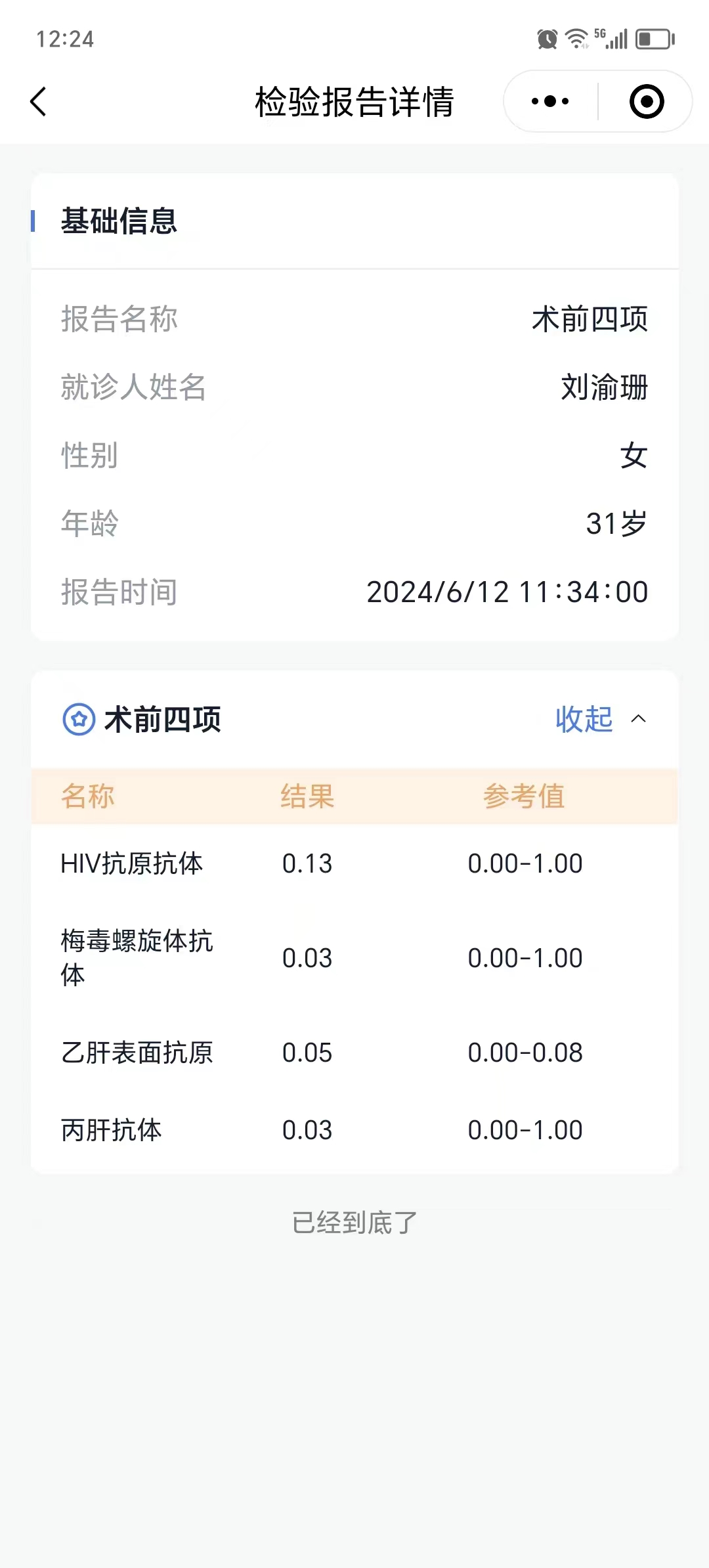Tap the patient name 刘渝珊
Screen dimensions: 709x1568
click(605, 387)
